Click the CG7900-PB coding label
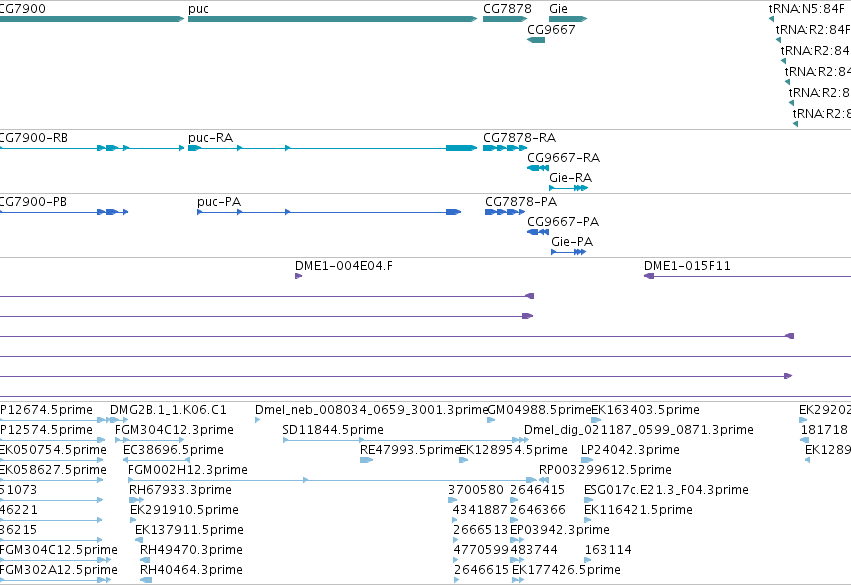 point(33,202)
